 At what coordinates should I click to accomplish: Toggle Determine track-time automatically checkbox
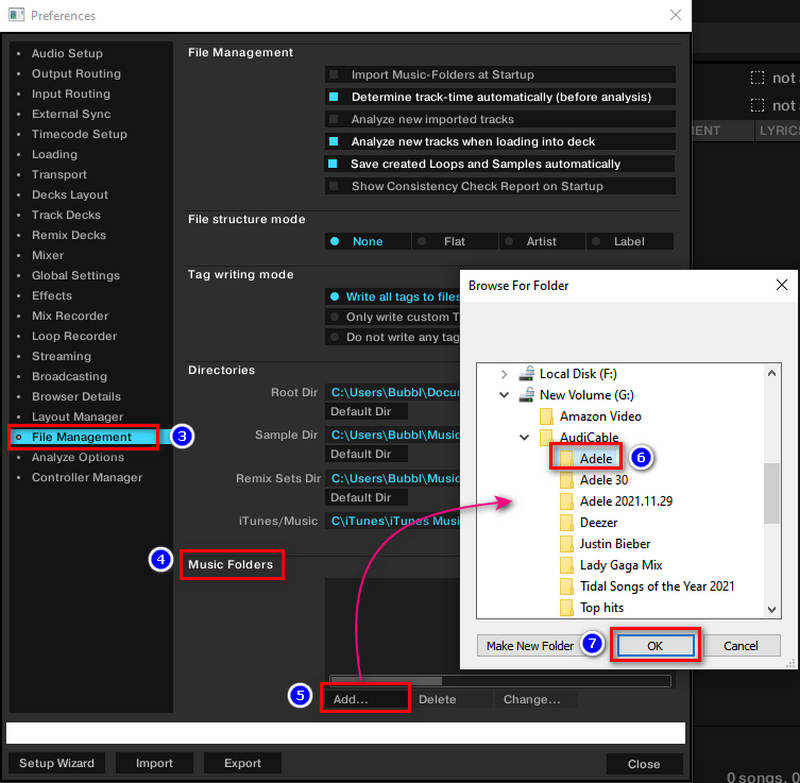[x=333, y=97]
